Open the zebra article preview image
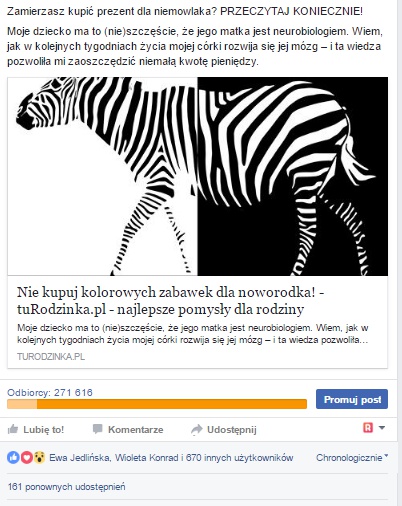 (x=198, y=176)
